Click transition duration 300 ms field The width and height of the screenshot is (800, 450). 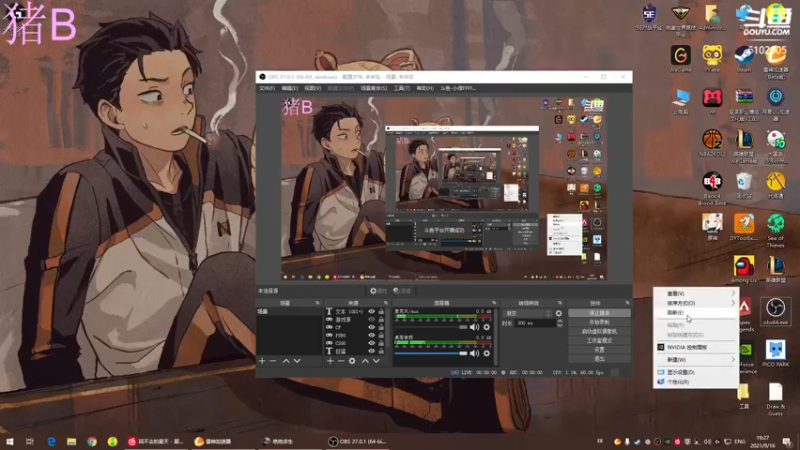(535, 323)
